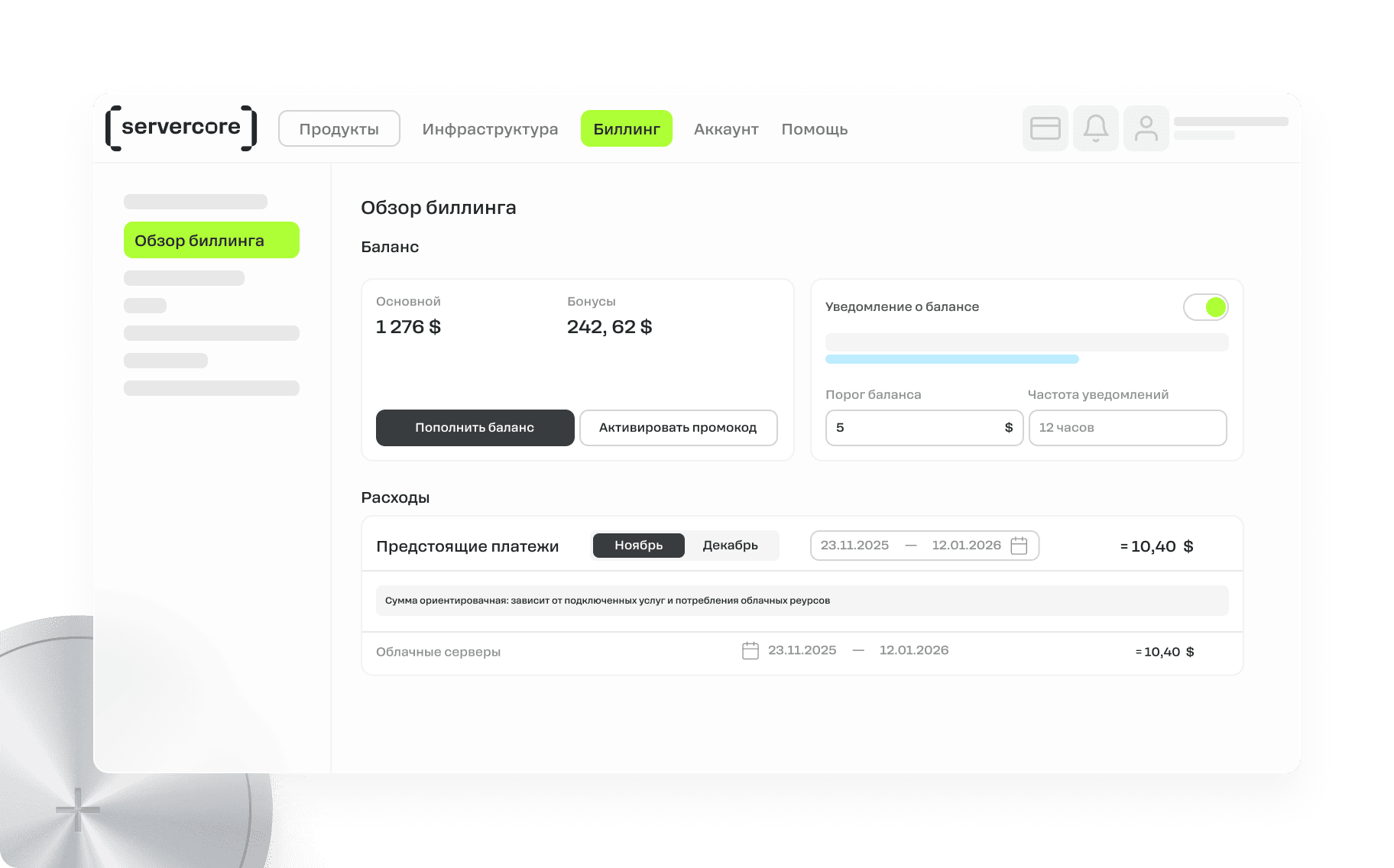1394x868 pixels.
Task: Click the upcoming payments date range field
Action: coord(925,546)
